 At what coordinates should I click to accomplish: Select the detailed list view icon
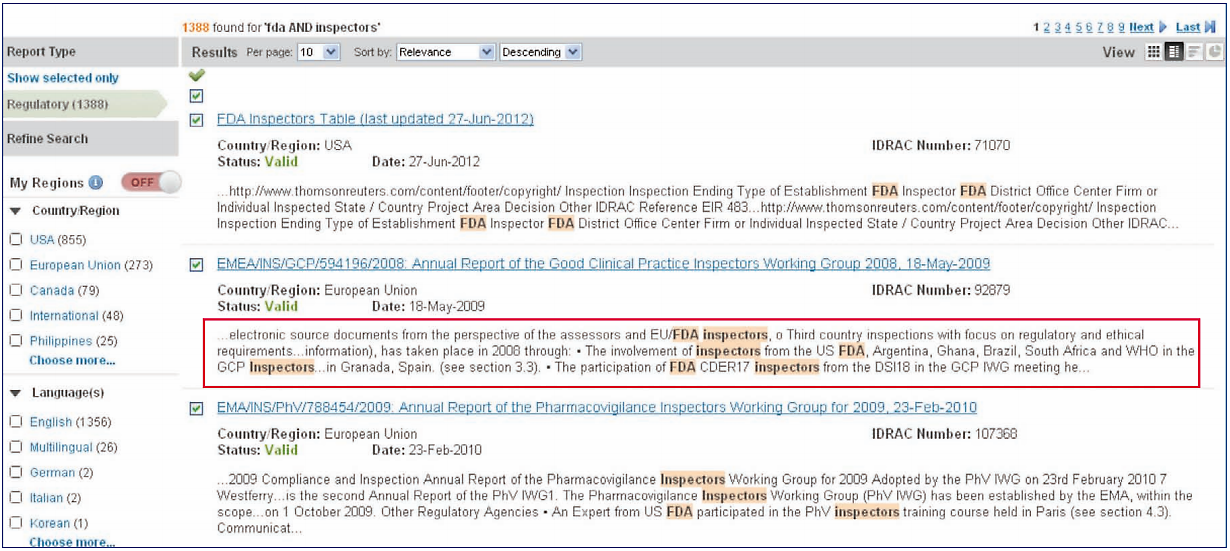click(x=1176, y=52)
